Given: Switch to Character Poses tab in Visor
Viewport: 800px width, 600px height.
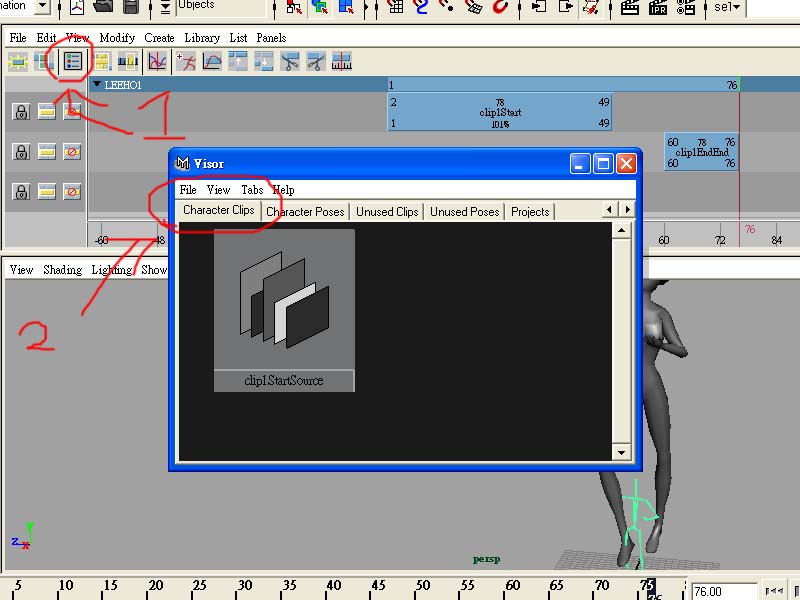Looking at the screenshot, I should 305,212.
